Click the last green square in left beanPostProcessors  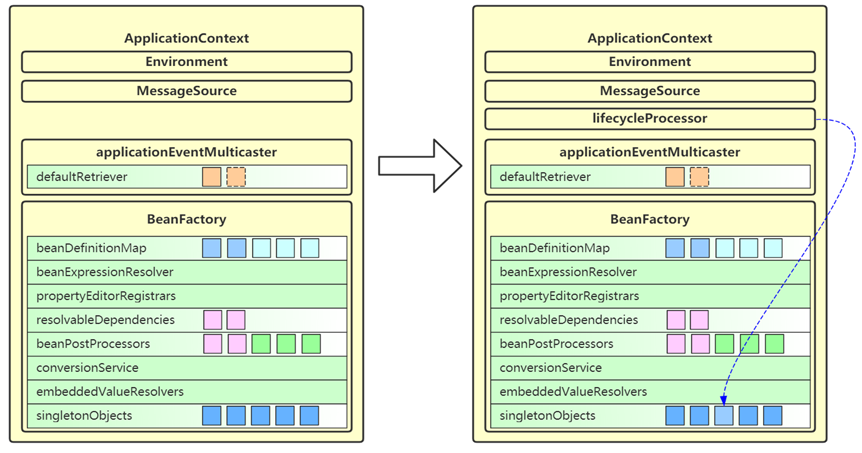(x=310, y=344)
